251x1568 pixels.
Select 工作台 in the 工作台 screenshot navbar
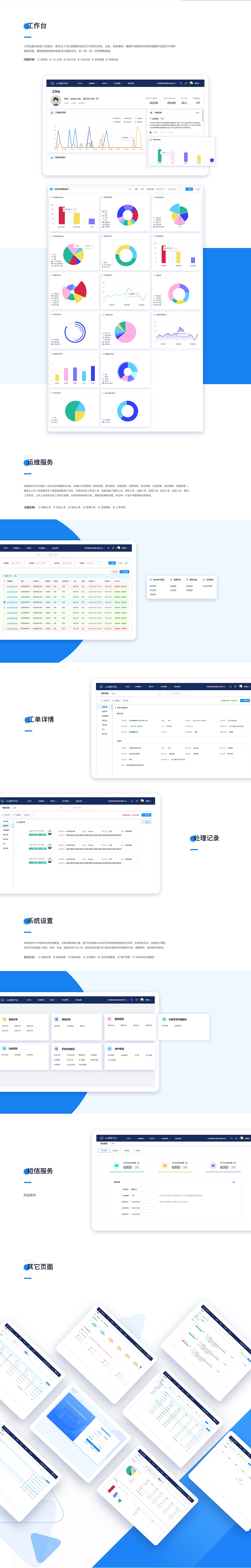80,83
